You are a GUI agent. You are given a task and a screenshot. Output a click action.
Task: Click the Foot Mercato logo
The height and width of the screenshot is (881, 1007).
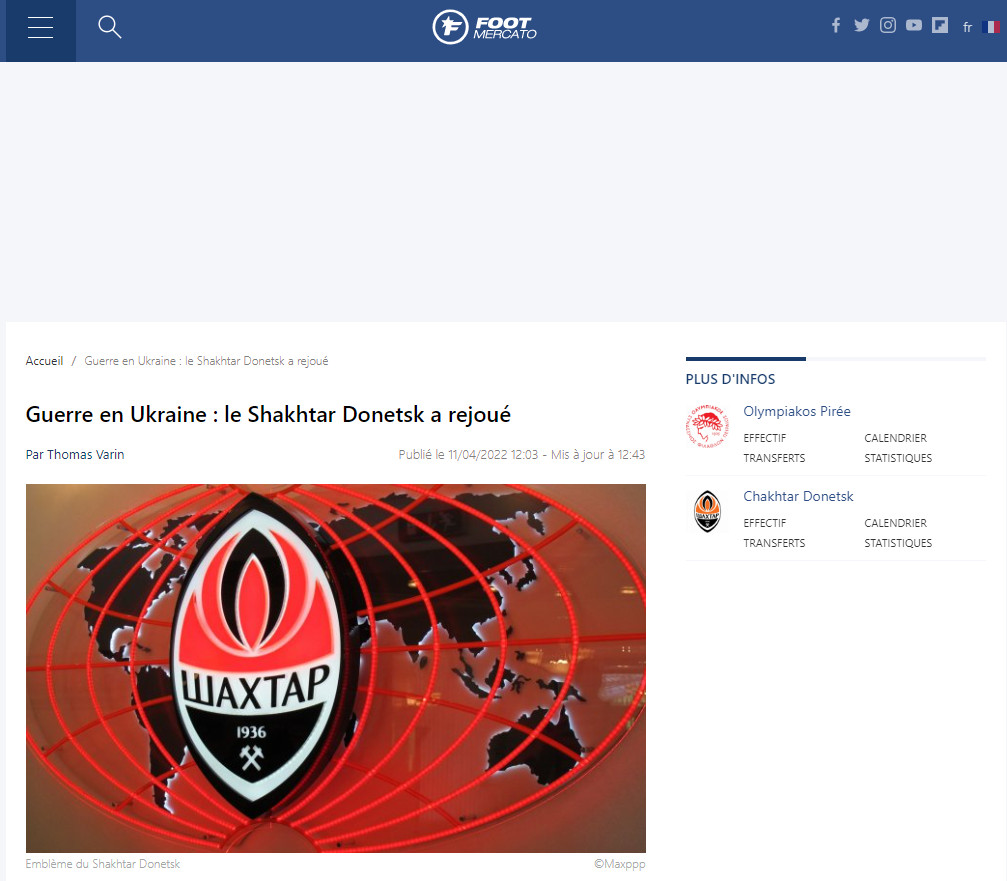pos(485,27)
